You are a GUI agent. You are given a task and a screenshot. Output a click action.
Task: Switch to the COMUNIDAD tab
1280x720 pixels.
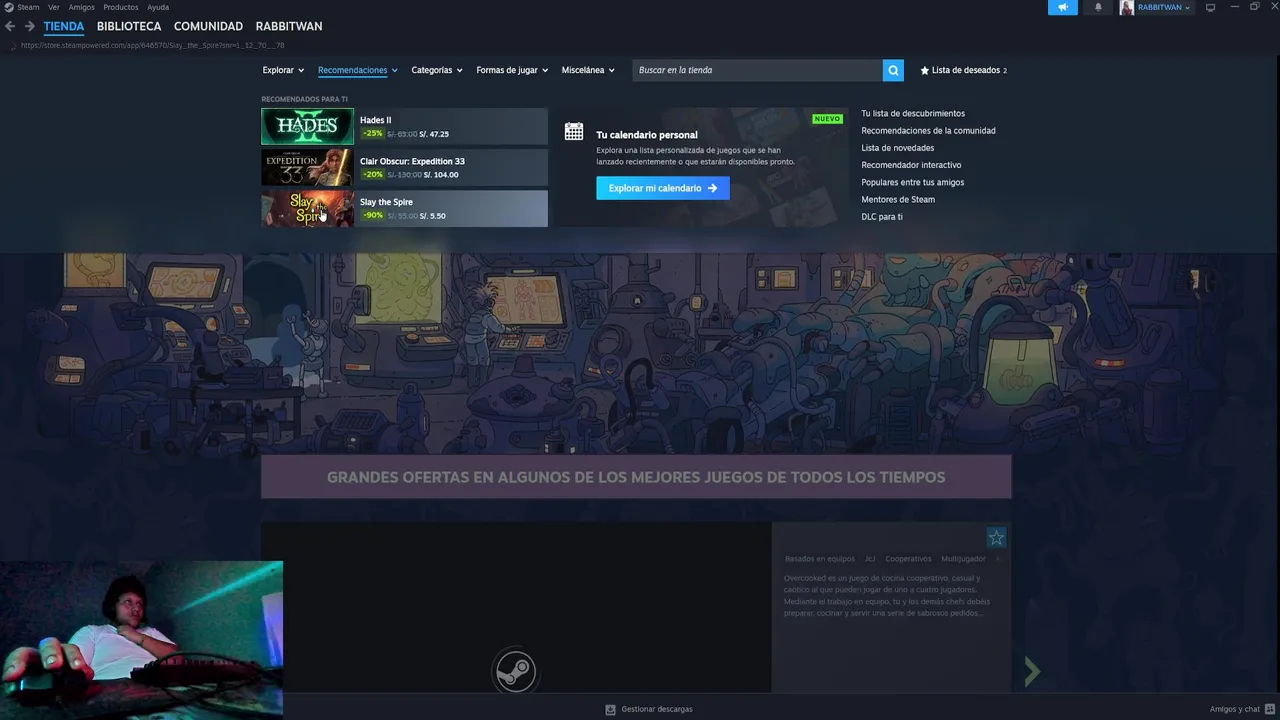point(208,26)
